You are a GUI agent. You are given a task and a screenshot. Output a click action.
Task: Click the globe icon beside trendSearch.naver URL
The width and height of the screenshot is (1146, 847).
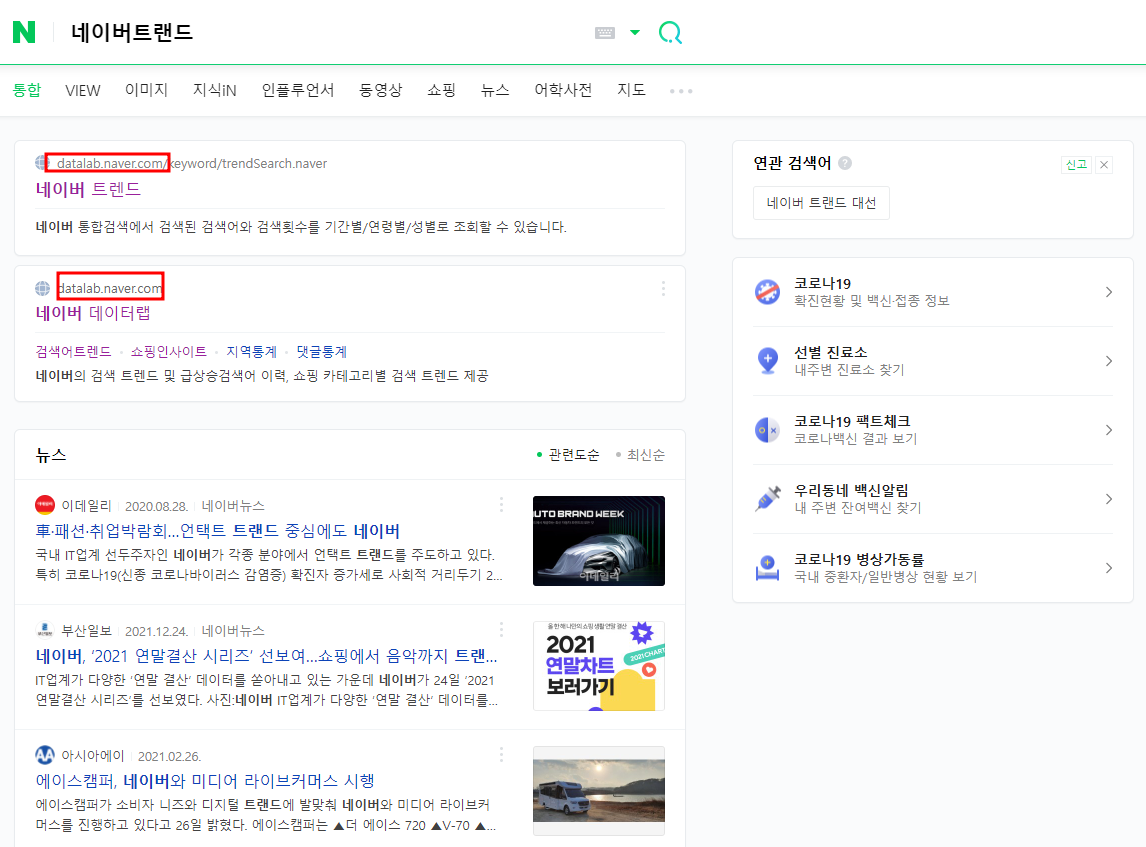pyautogui.click(x=42, y=163)
